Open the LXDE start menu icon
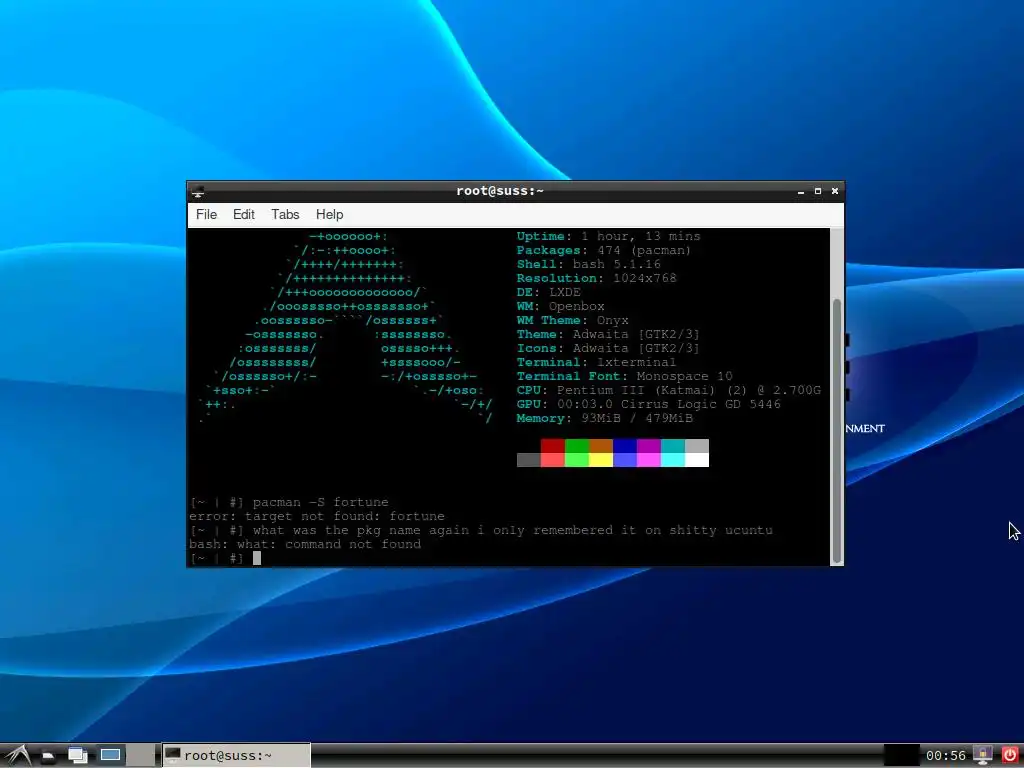Image resolution: width=1024 pixels, height=768 pixels. [x=17, y=756]
